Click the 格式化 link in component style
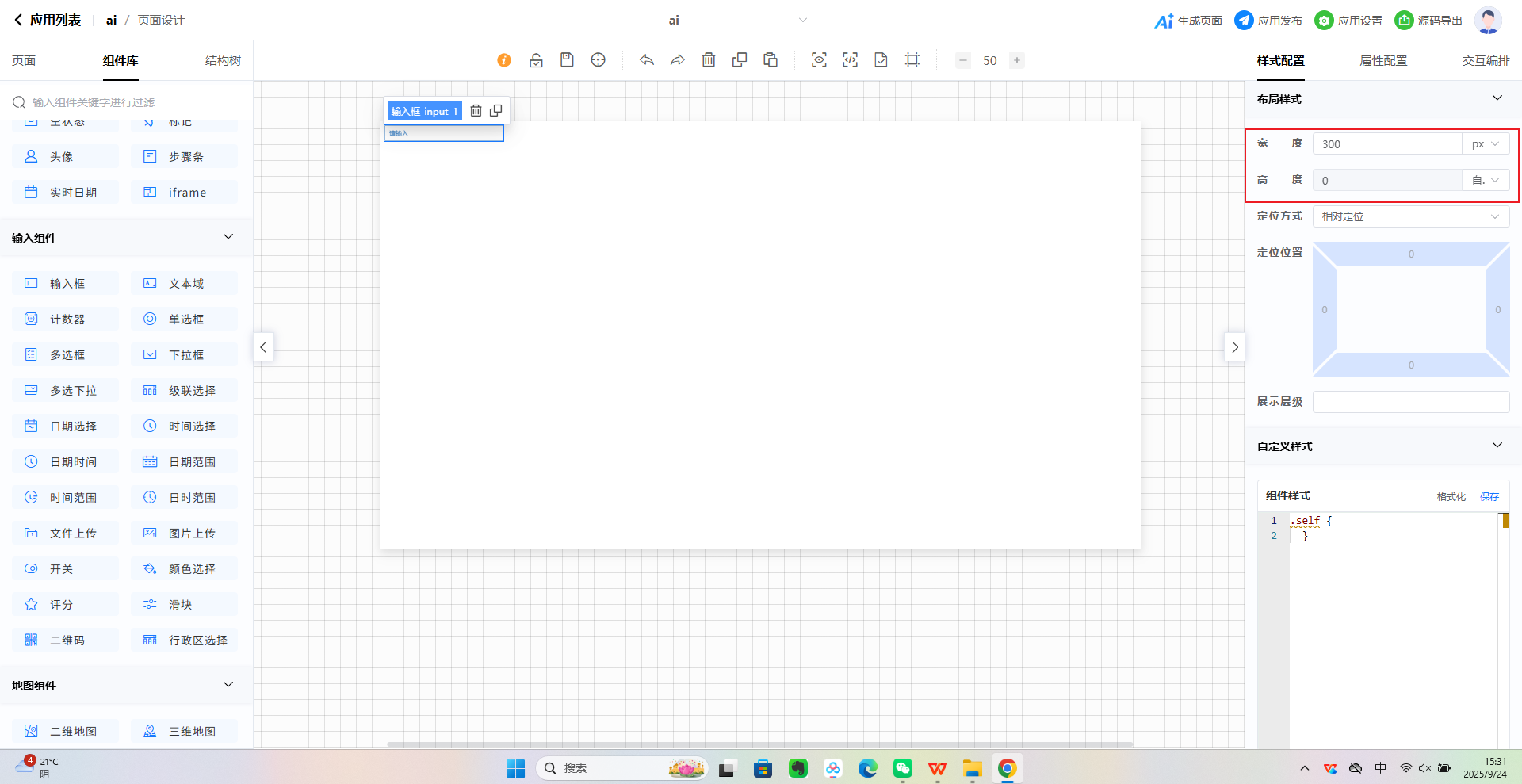Viewport: 1522px width, 784px height. click(x=1451, y=497)
